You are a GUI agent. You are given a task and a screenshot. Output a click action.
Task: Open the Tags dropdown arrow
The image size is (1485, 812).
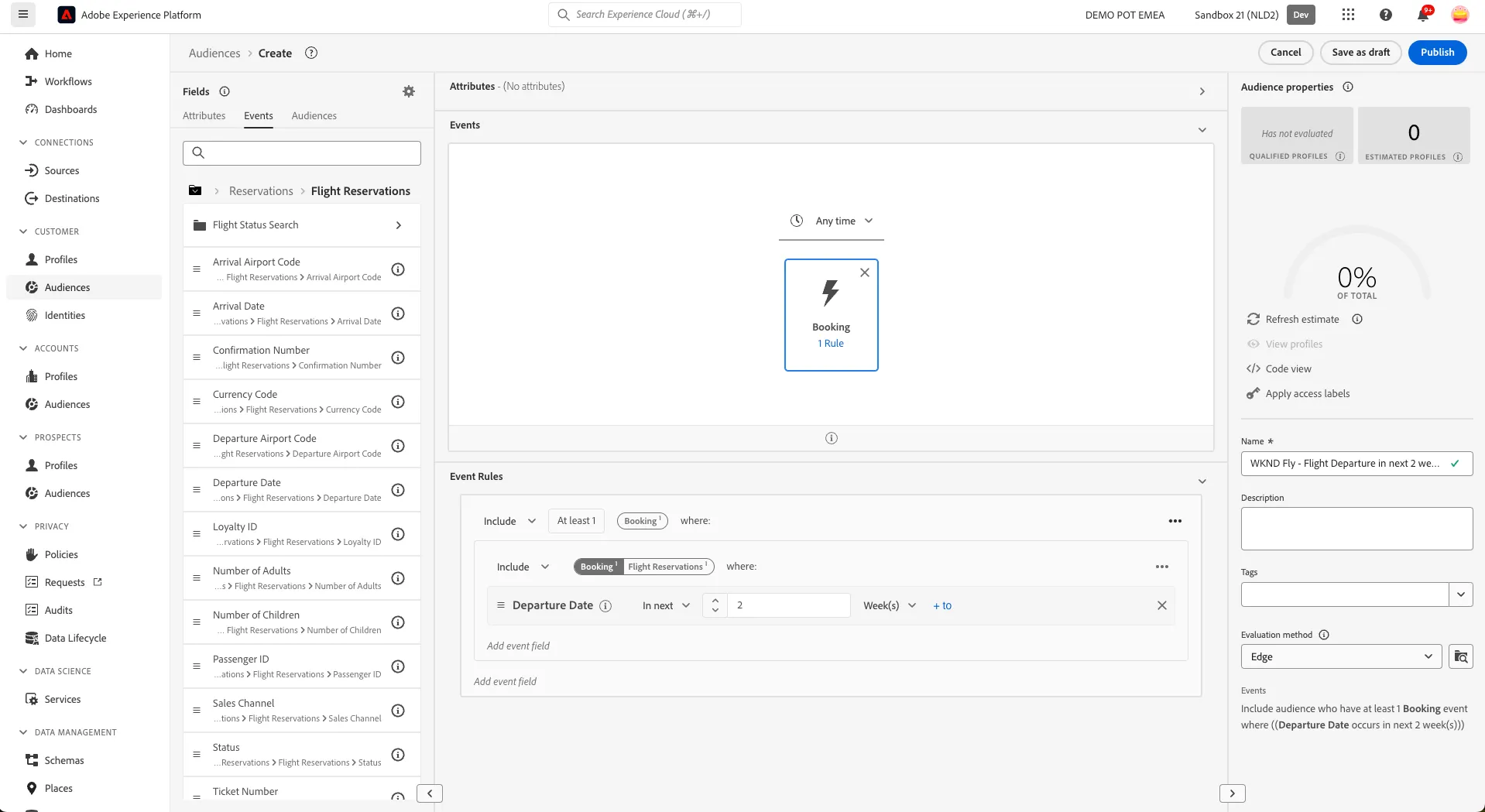coord(1460,594)
